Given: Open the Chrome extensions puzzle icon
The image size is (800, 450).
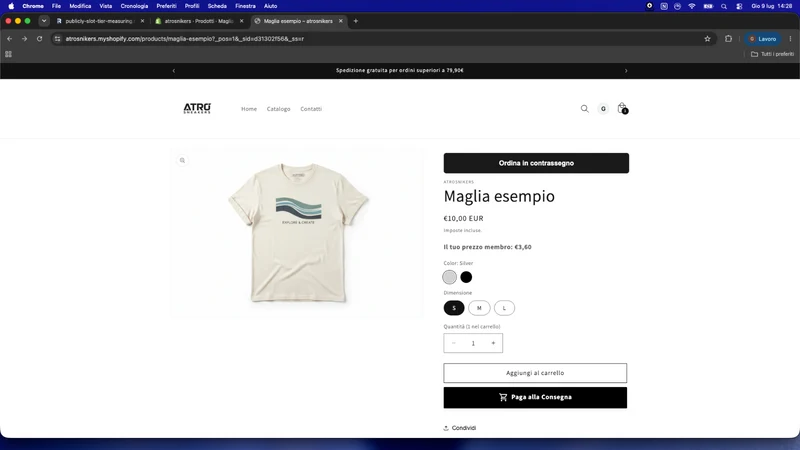Looking at the screenshot, I should coord(728,39).
